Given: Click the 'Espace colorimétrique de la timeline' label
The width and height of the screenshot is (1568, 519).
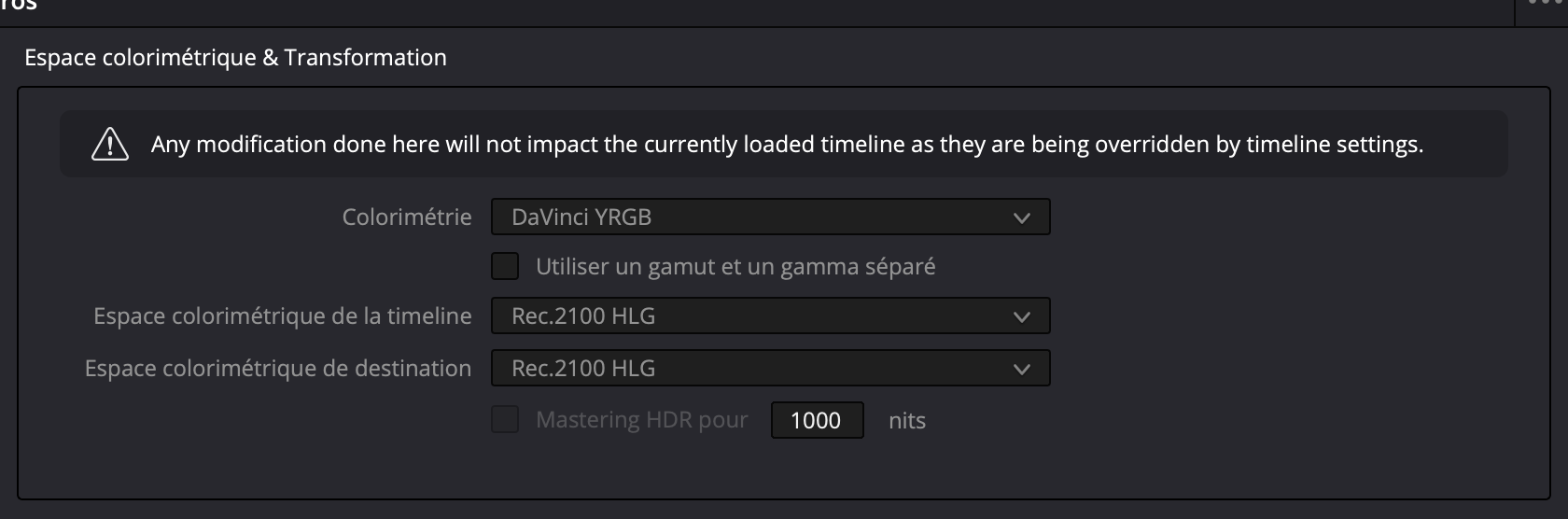Looking at the screenshot, I should pos(282,316).
